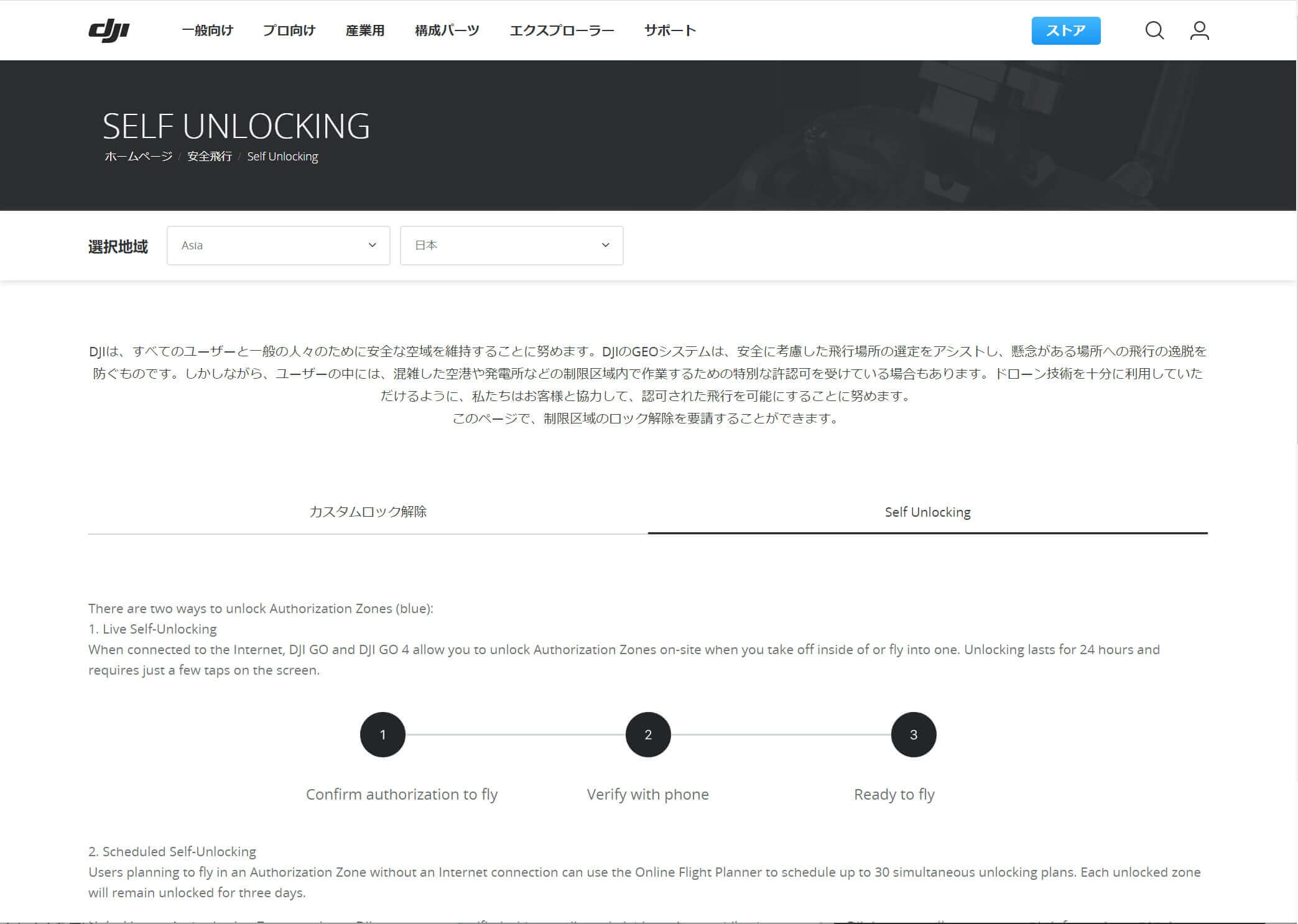
Task: Expand the 日本 country dropdown
Action: [512, 246]
